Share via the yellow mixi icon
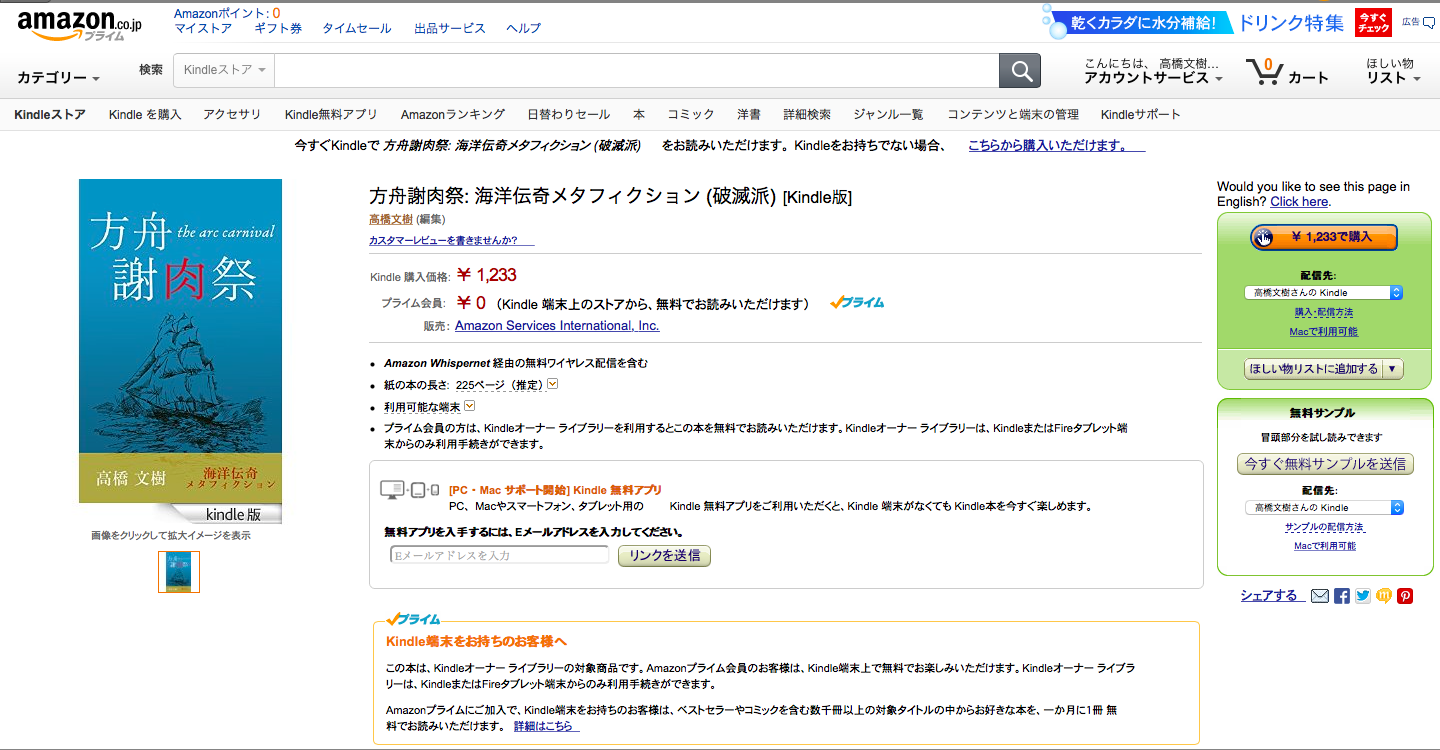 [1384, 596]
